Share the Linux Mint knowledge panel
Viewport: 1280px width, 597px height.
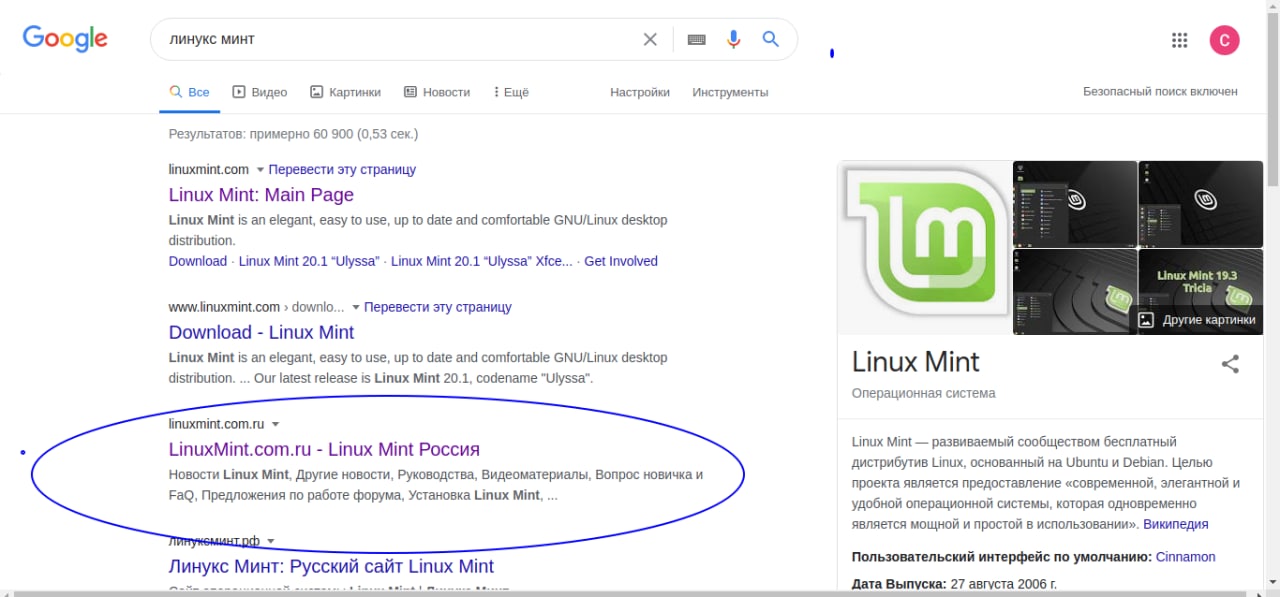pos(1230,364)
